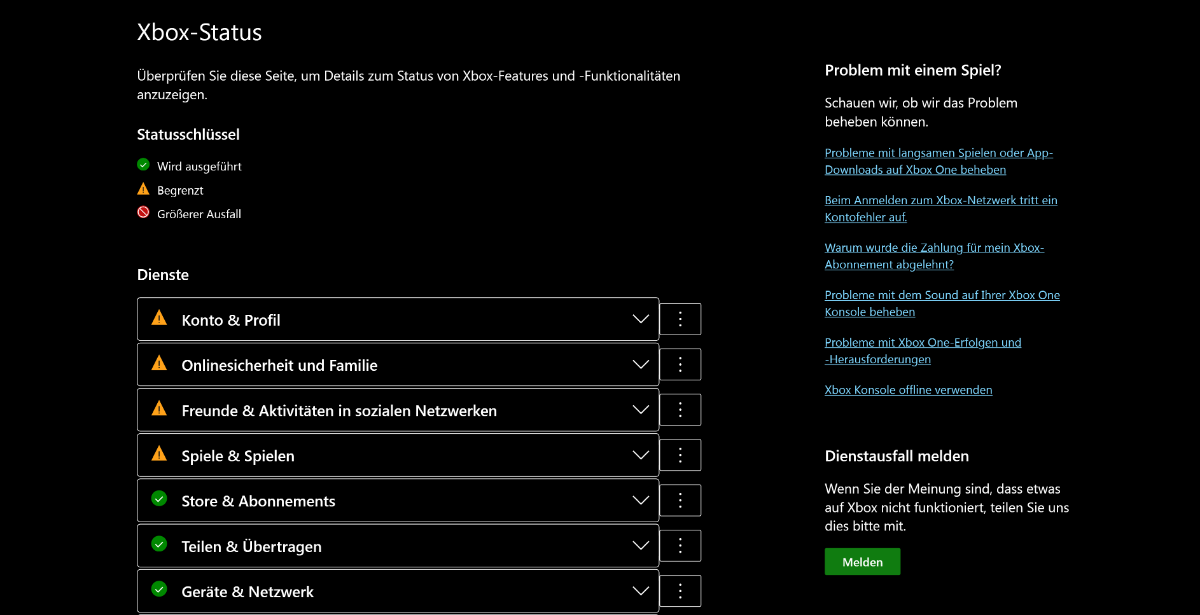The height and width of the screenshot is (615, 1200).
Task: Click the 'Store & Abonnements' label
Action: tap(258, 501)
